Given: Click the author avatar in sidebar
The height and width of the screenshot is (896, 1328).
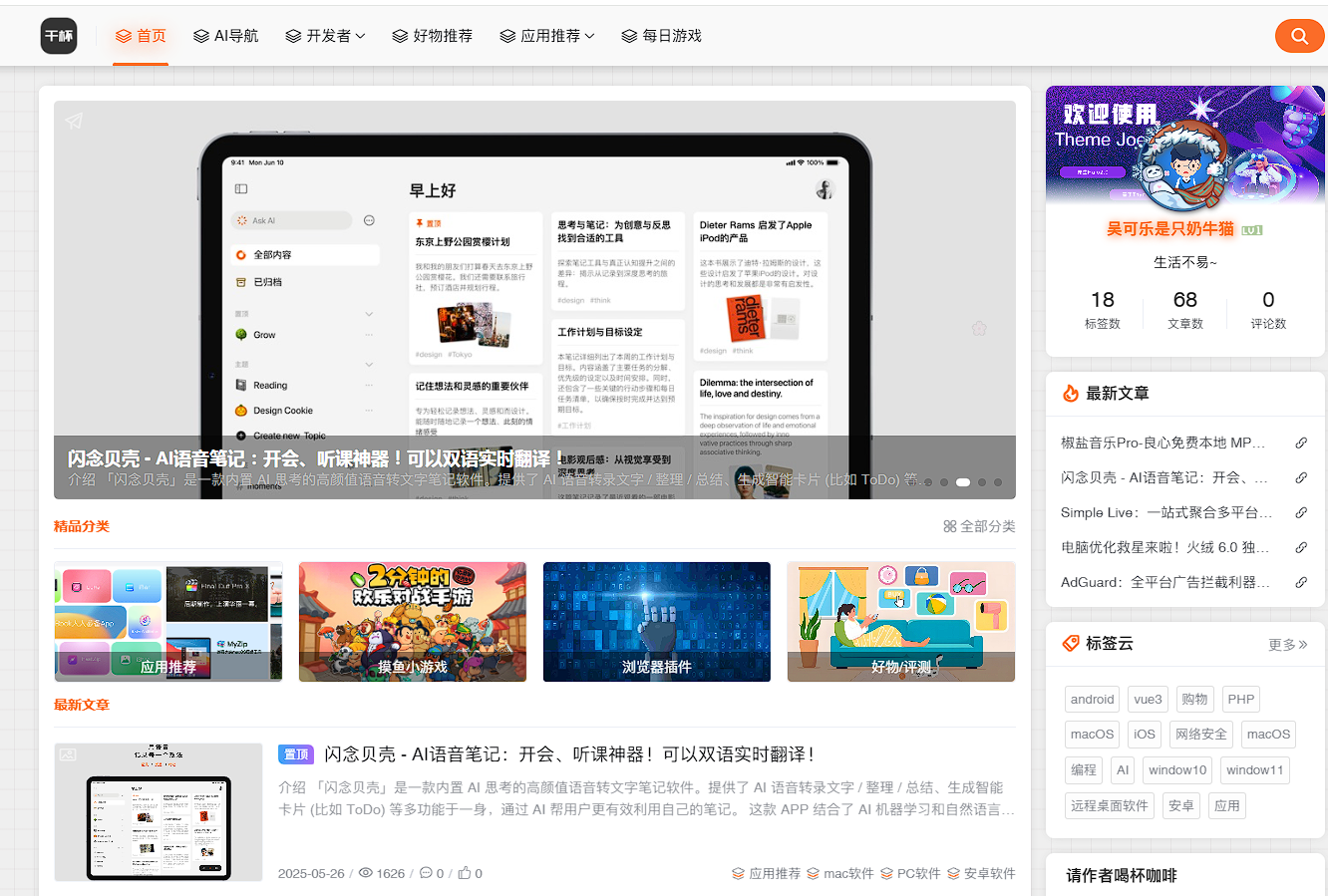Looking at the screenshot, I should (x=1184, y=167).
